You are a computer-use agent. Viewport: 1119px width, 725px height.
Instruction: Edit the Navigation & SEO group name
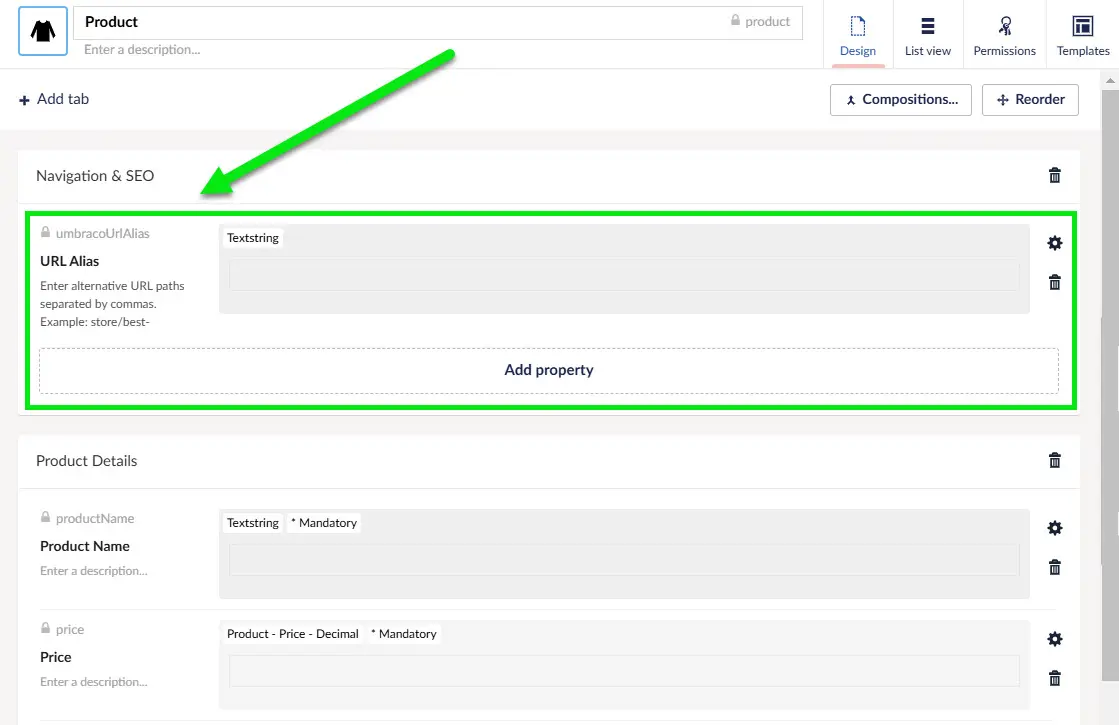tap(95, 176)
